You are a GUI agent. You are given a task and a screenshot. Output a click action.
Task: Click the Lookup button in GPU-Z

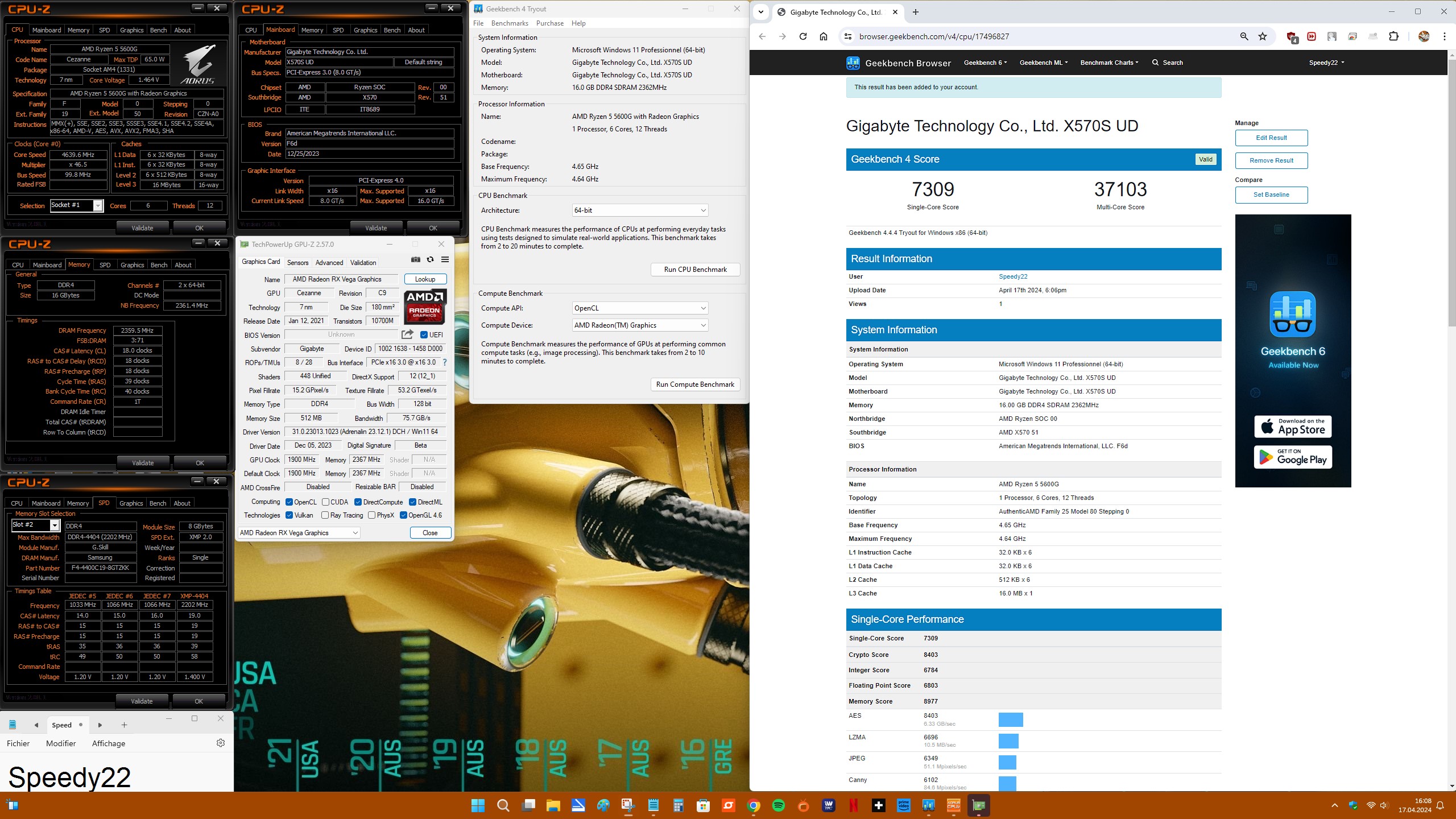(425, 279)
